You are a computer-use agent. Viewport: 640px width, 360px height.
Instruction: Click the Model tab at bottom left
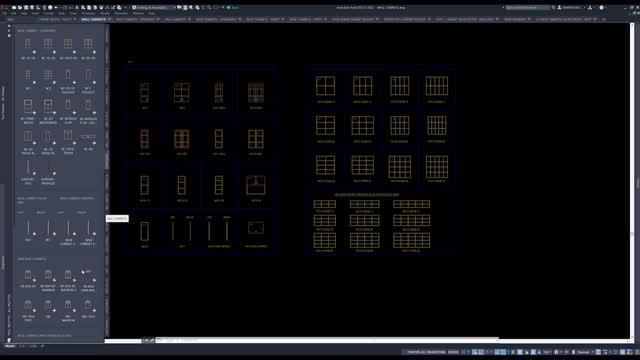pyautogui.click(x=10, y=346)
